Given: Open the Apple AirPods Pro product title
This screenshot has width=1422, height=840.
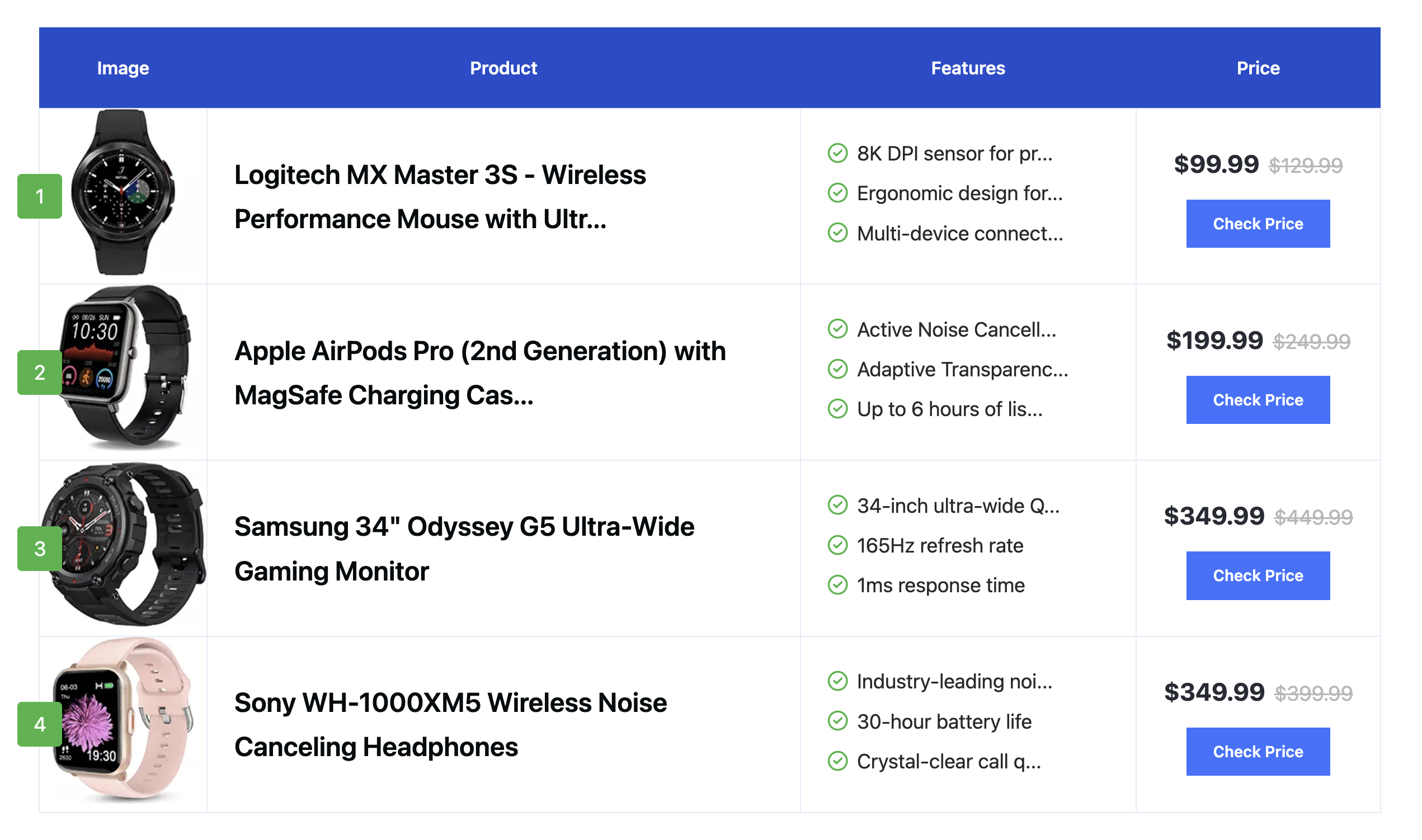Looking at the screenshot, I should (x=480, y=373).
